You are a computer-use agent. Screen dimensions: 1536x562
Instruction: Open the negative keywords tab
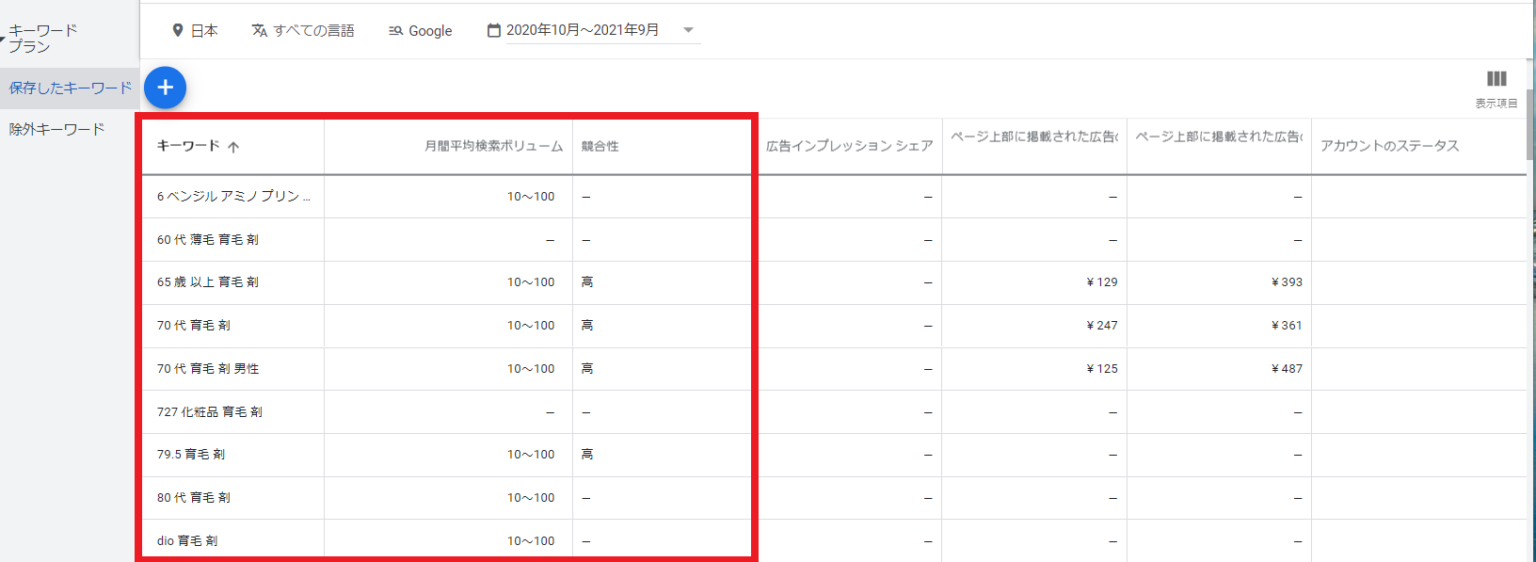[57, 129]
